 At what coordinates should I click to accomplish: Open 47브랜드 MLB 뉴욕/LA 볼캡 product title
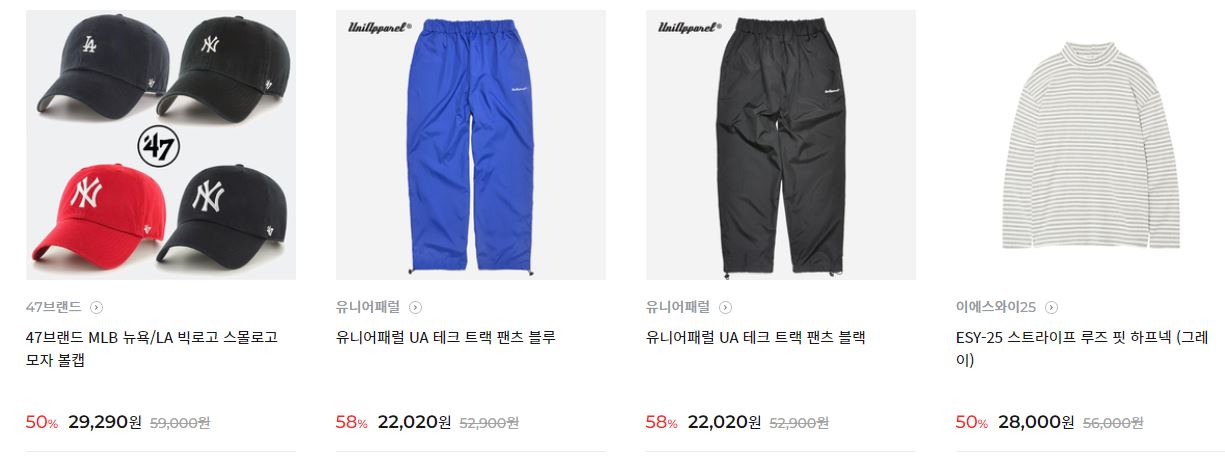[152, 348]
